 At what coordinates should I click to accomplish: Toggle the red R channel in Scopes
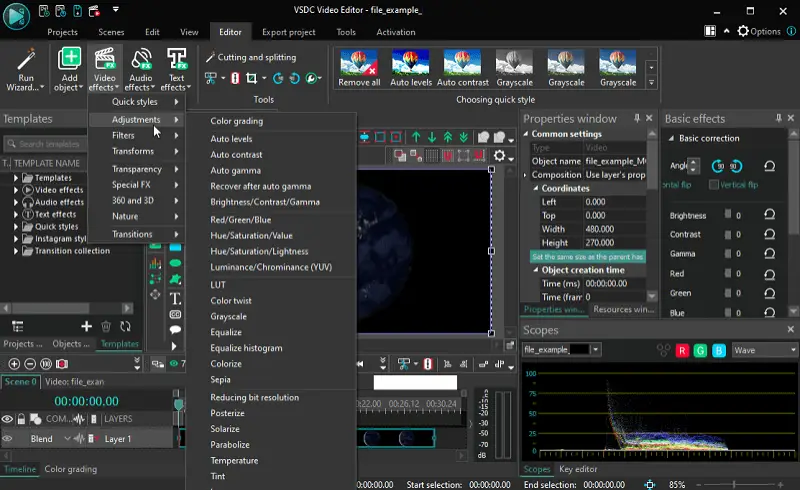pos(682,350)
